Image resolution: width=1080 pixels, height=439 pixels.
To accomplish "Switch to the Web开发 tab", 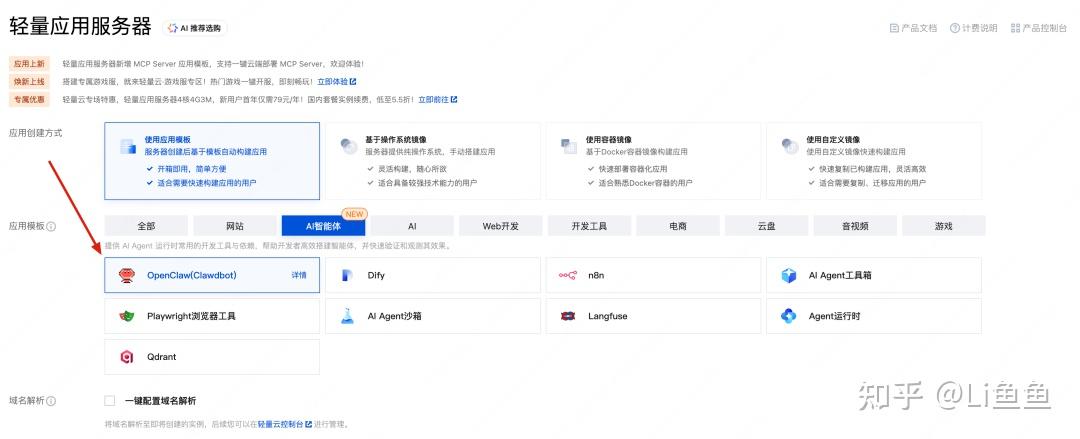I will [501, 226].
